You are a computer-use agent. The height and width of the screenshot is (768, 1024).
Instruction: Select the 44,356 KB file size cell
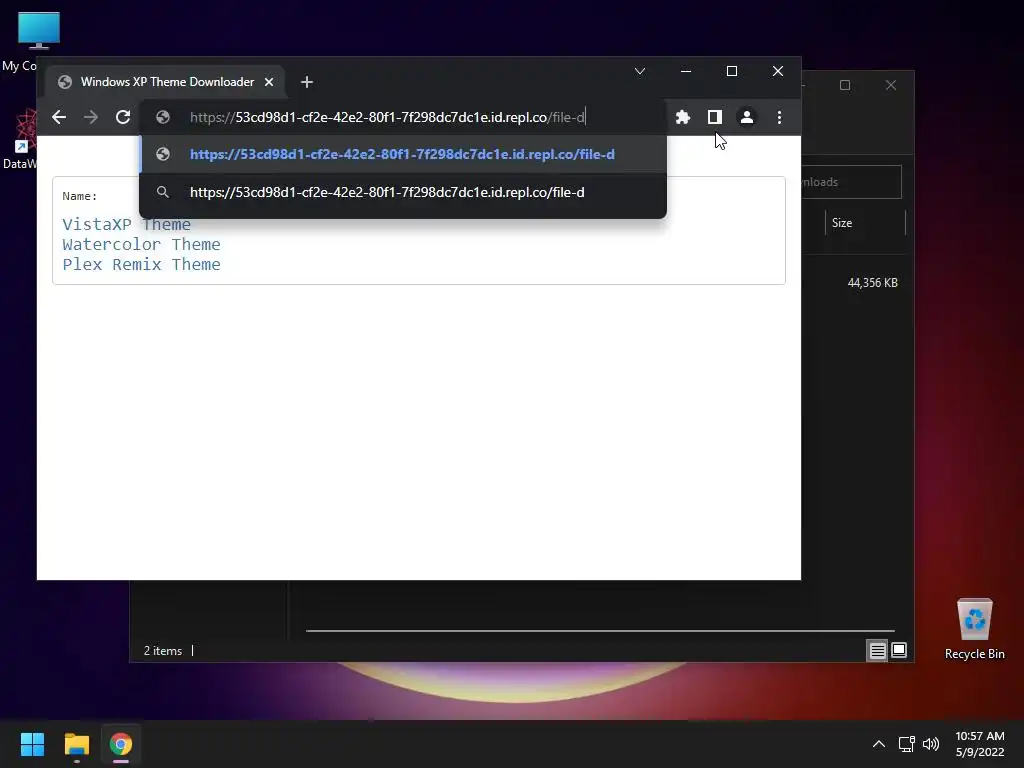tap(872, 283)
